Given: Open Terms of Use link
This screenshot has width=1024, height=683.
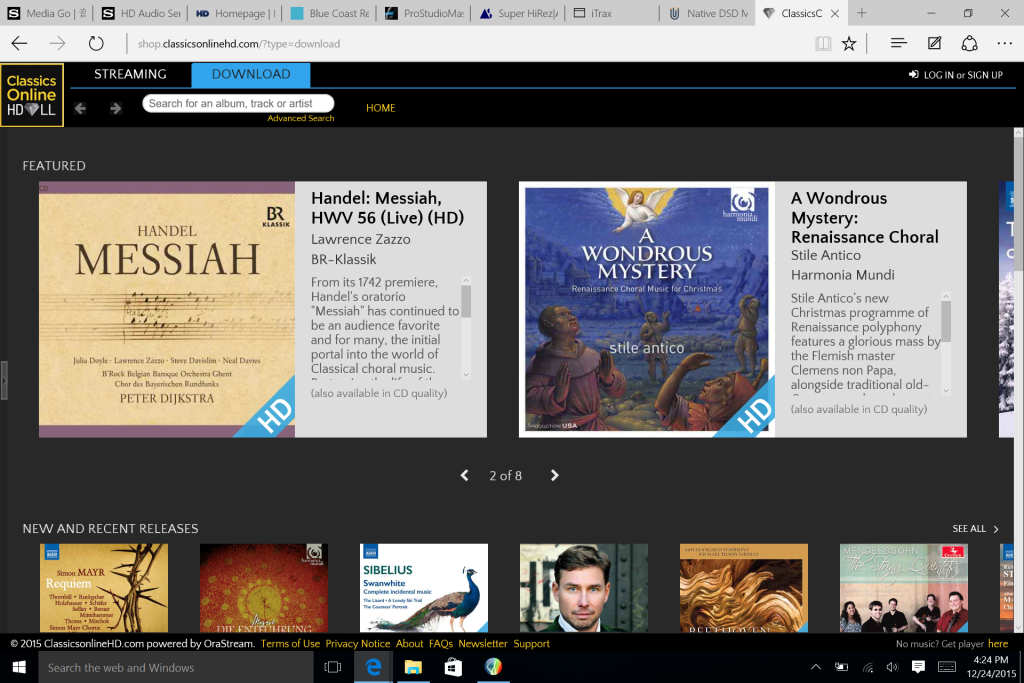Looking at the screenshot, I should [x=290, y=644].
